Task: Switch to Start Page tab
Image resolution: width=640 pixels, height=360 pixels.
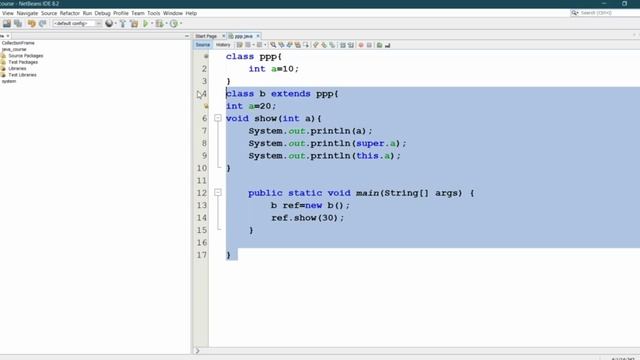Action: (206, 36)
